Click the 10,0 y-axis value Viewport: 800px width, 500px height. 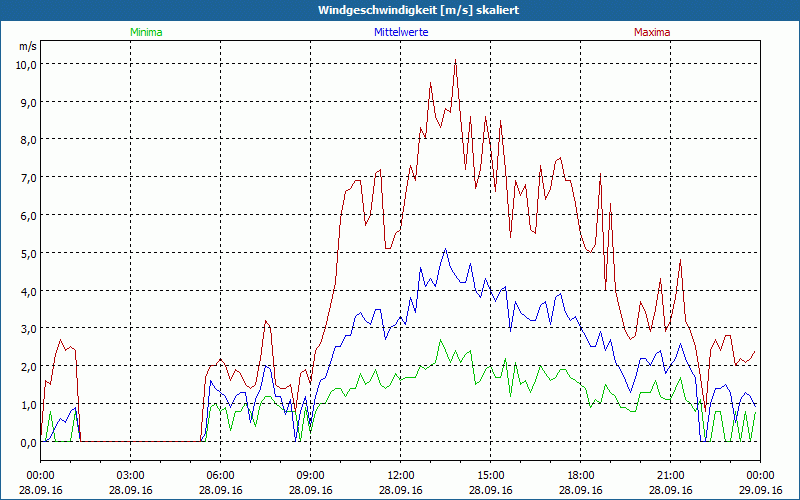click(x=27, y=64)
